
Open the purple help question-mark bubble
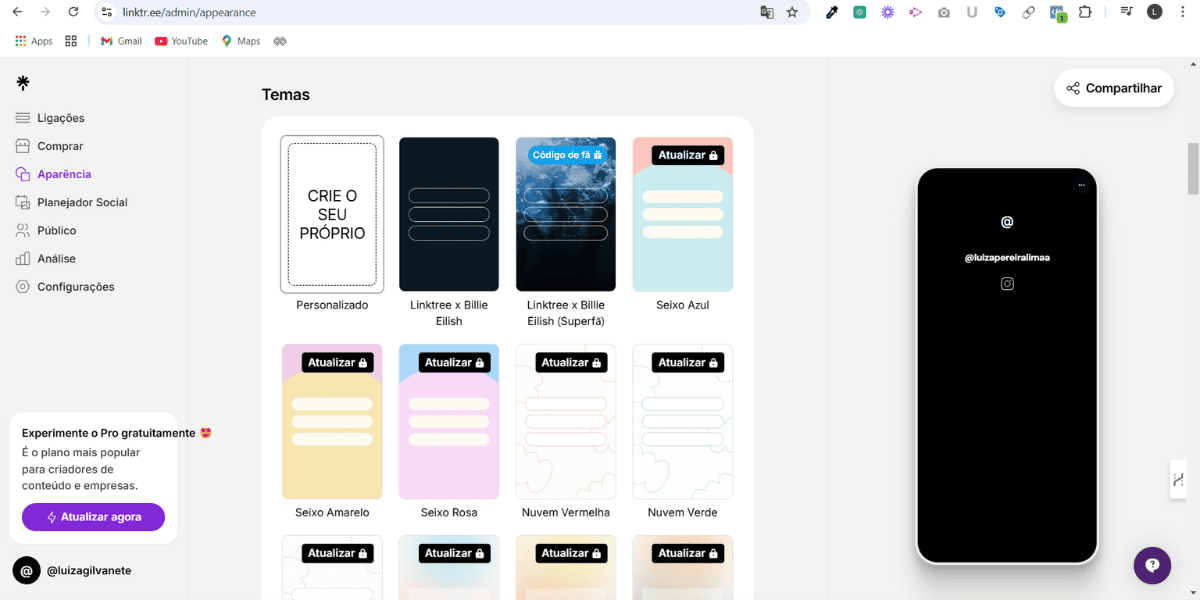[1152, 565]
